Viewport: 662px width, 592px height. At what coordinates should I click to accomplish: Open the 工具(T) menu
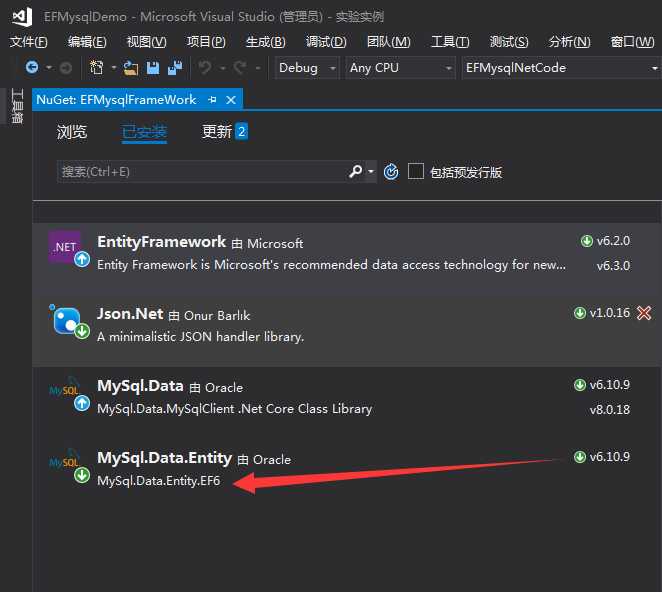coord(450,42)
